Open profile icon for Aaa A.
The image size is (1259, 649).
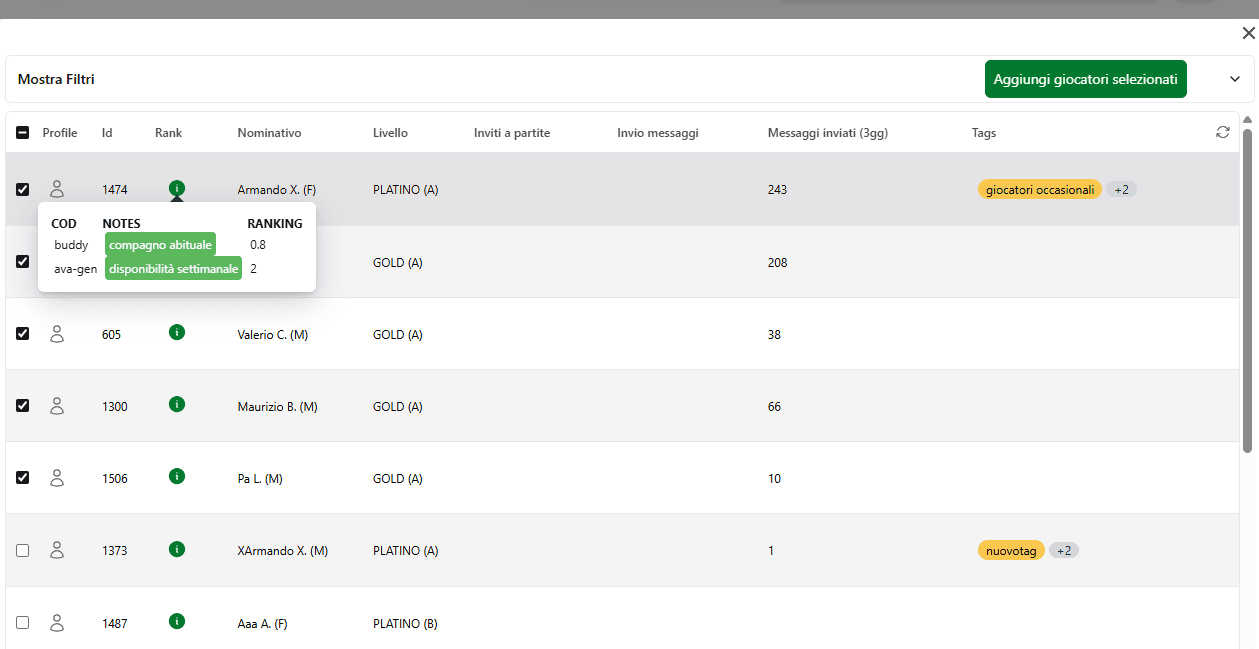57,623
